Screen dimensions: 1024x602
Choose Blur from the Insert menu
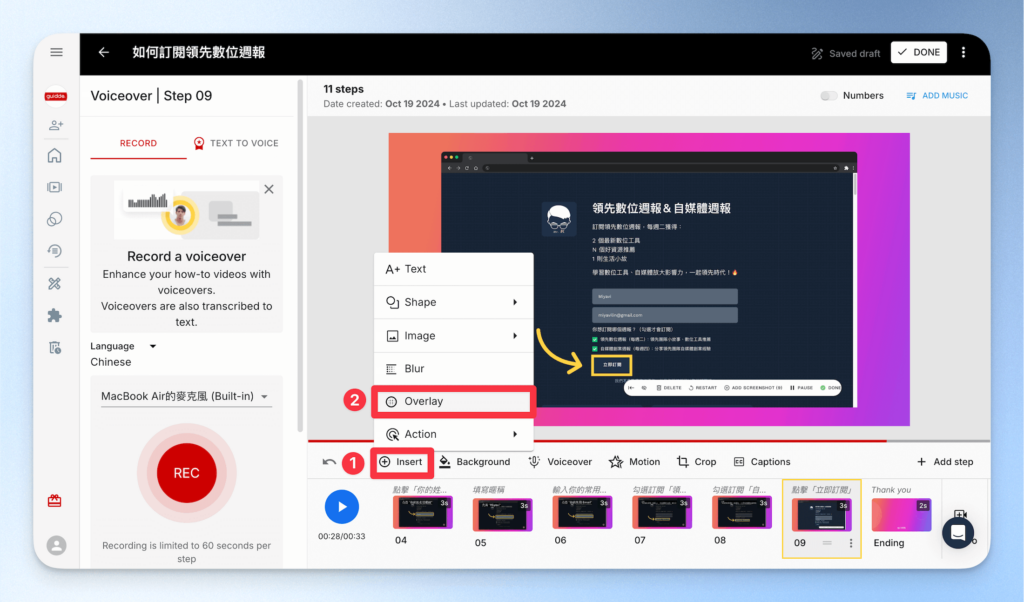click(453, 369)
